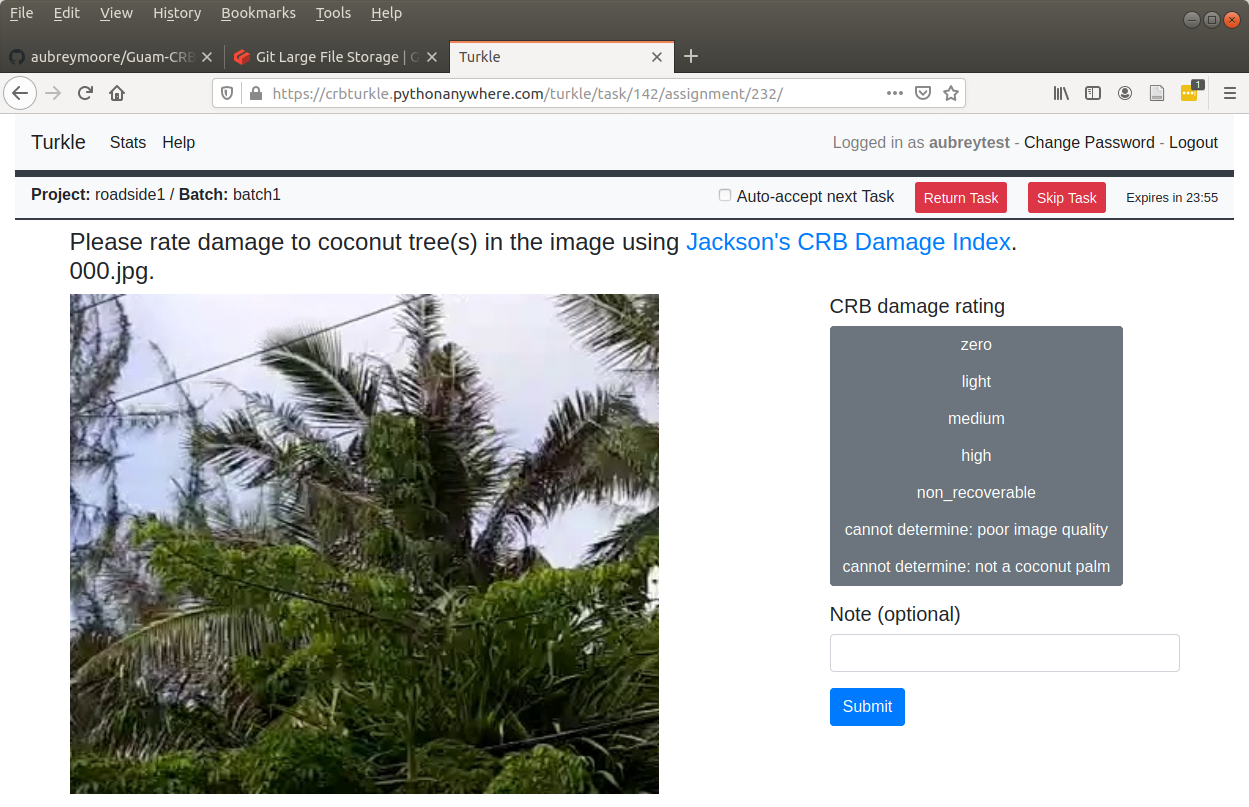This screenshot has height=807, width=1249.
Task: Open the page actions three-dots menu
Action: pos(895,93)
